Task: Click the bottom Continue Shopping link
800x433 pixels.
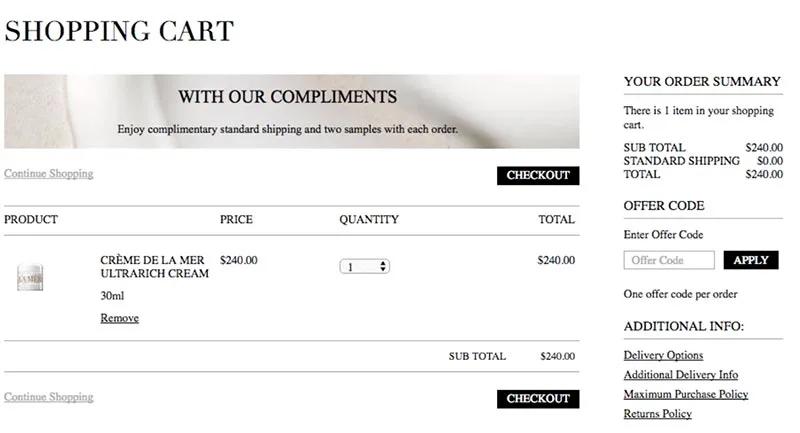Action: pos(49,397)
